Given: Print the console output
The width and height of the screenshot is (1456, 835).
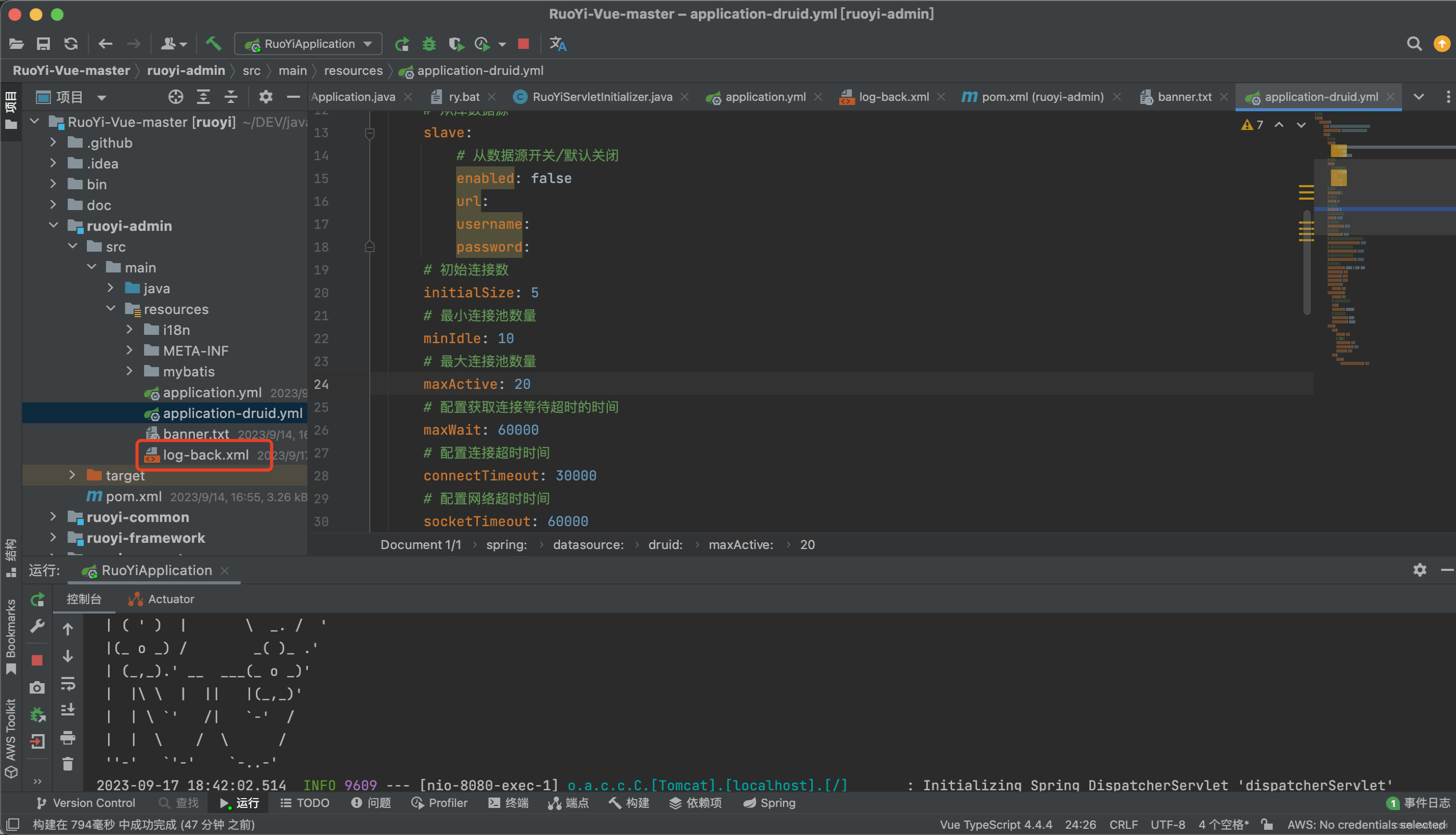Looking at the screenshot, I should 68,737.
